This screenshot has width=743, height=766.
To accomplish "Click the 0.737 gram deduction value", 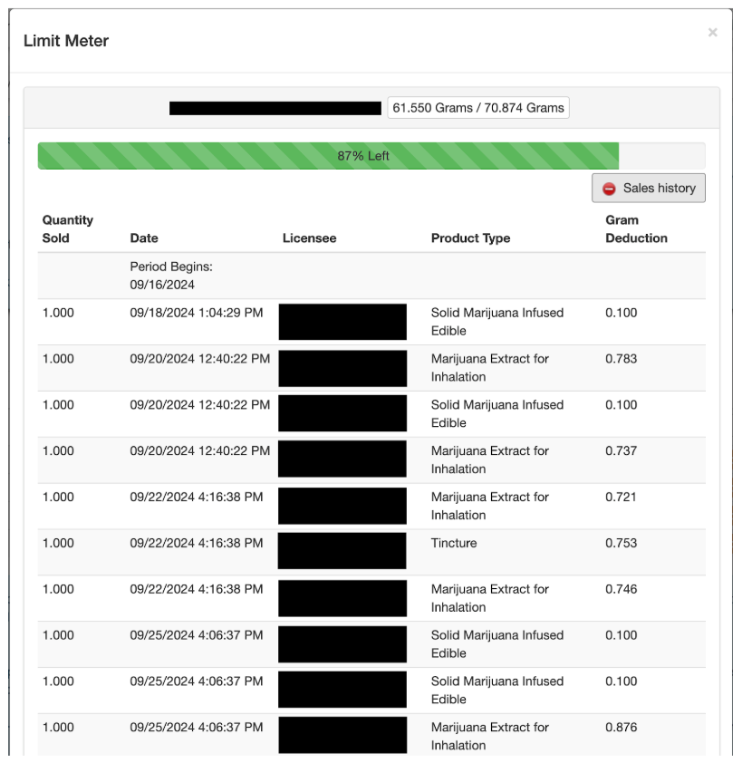I will (x=621, y=450).
